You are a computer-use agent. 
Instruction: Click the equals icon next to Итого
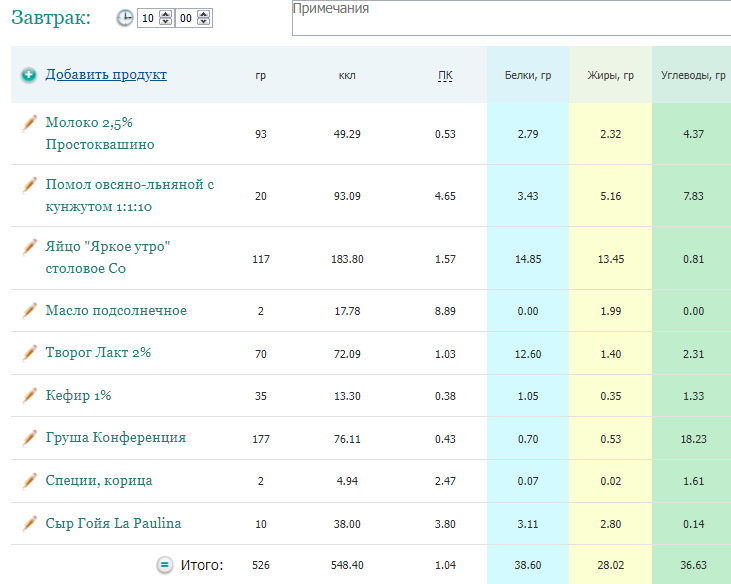point(164,565)
